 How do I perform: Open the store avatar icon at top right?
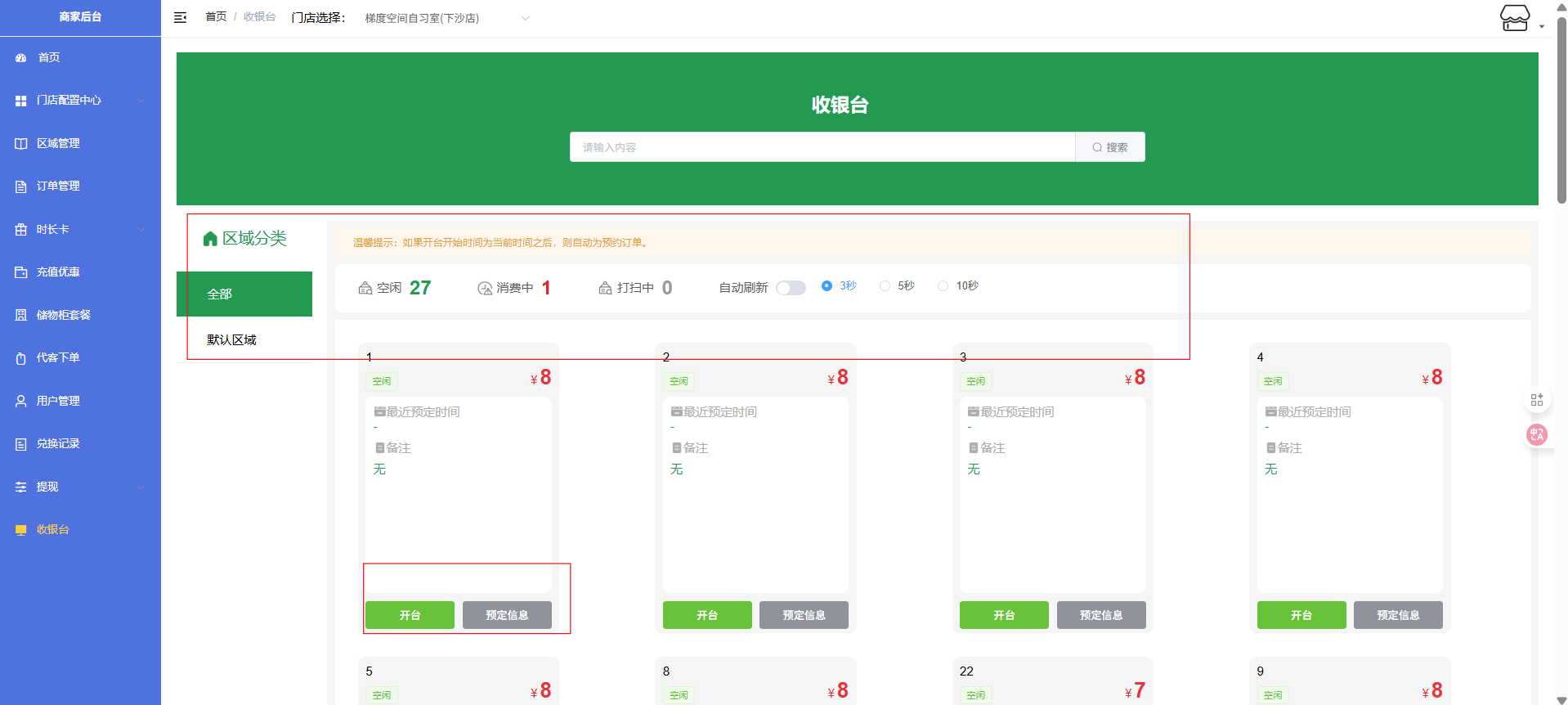click(x=1515, y=17)
